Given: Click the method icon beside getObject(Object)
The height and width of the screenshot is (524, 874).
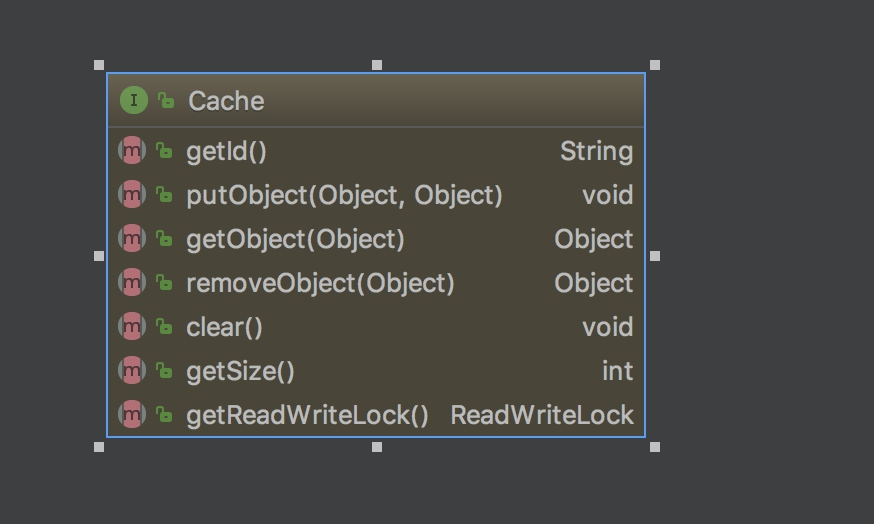Looking at the screenshot, I should (132, 239).
